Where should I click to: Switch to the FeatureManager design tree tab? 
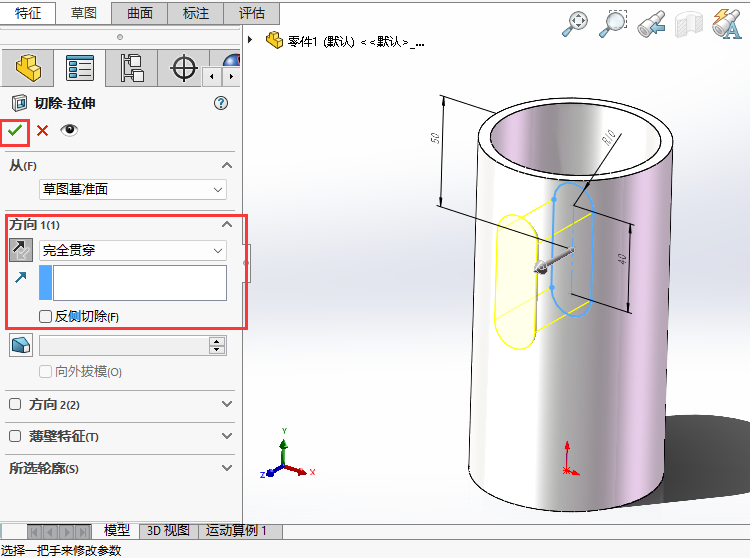[x=26, y=68]
